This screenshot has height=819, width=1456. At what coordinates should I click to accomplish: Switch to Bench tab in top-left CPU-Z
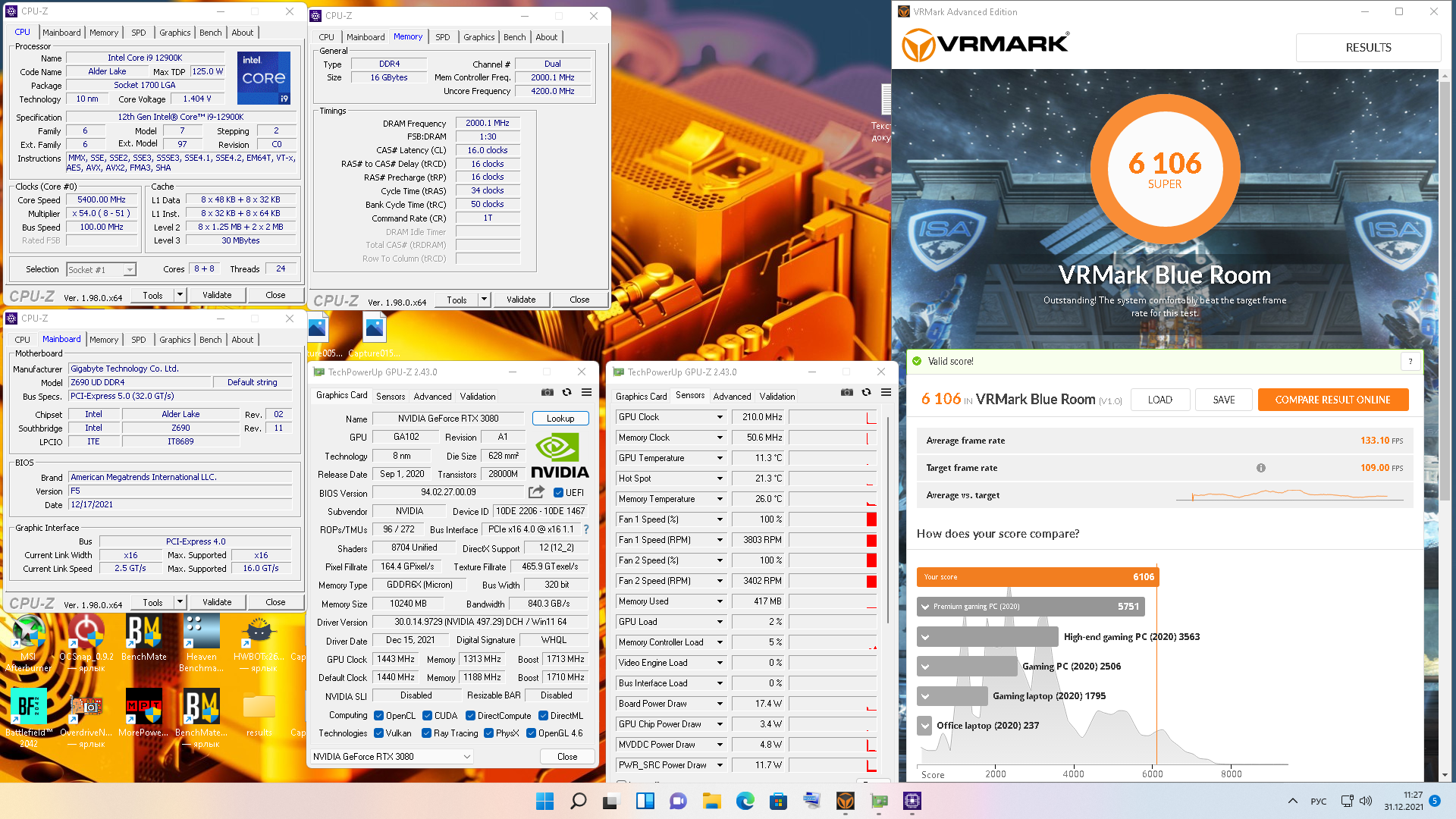pos(211,33)
